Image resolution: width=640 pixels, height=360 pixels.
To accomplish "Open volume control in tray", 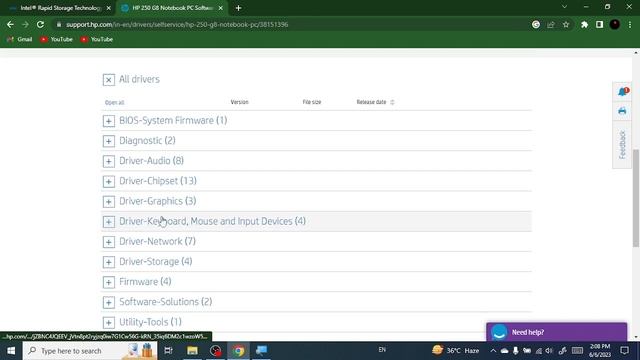I will 549,351.
